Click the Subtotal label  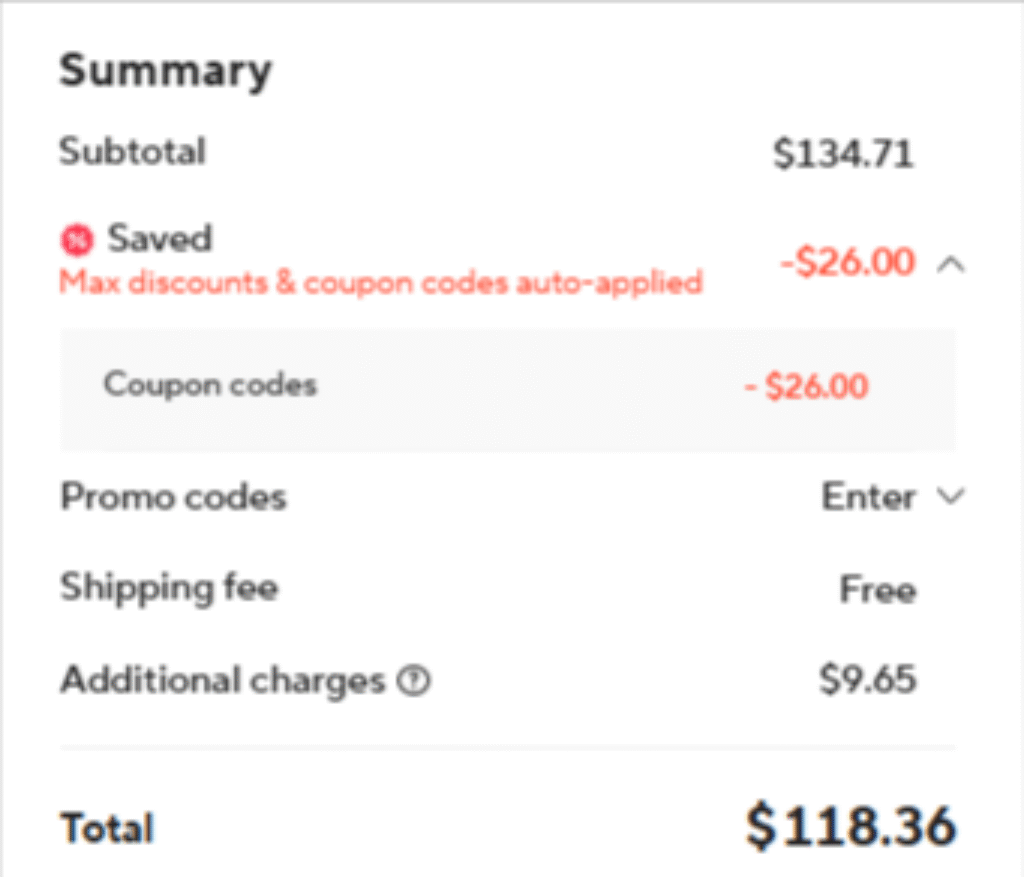pos(132,153)
